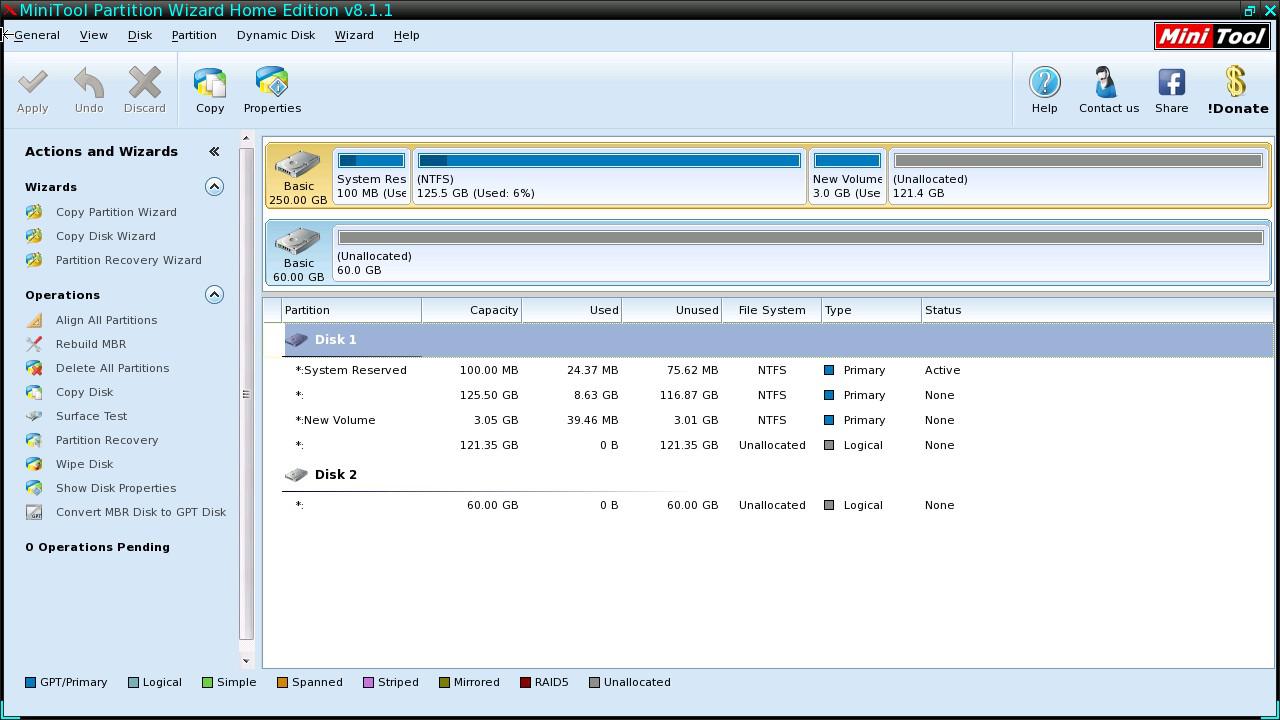Click the RAID5 legend swatch
The height and width of the screenshot is (720, 1280).
(x=525, y=683)
